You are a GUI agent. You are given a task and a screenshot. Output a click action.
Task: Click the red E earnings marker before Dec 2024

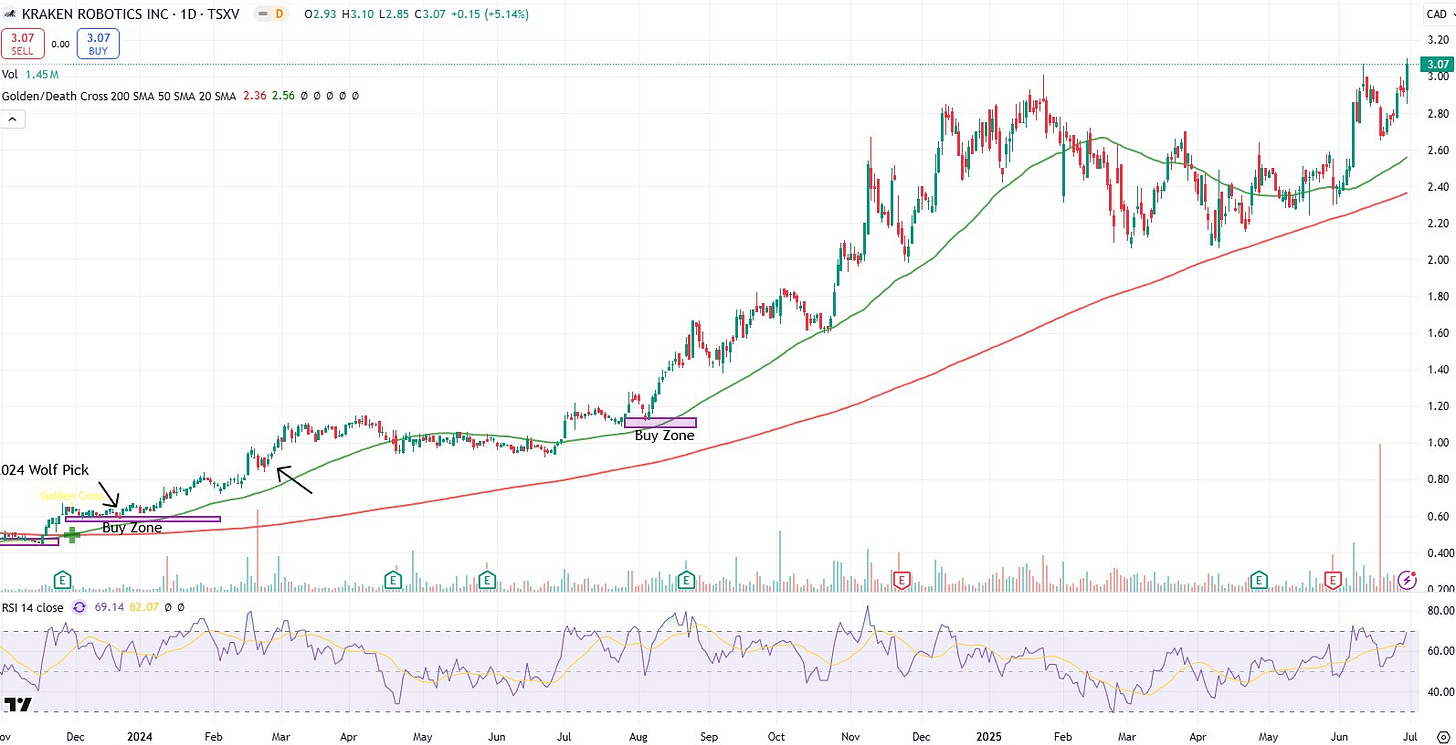(x=903, y=579)
